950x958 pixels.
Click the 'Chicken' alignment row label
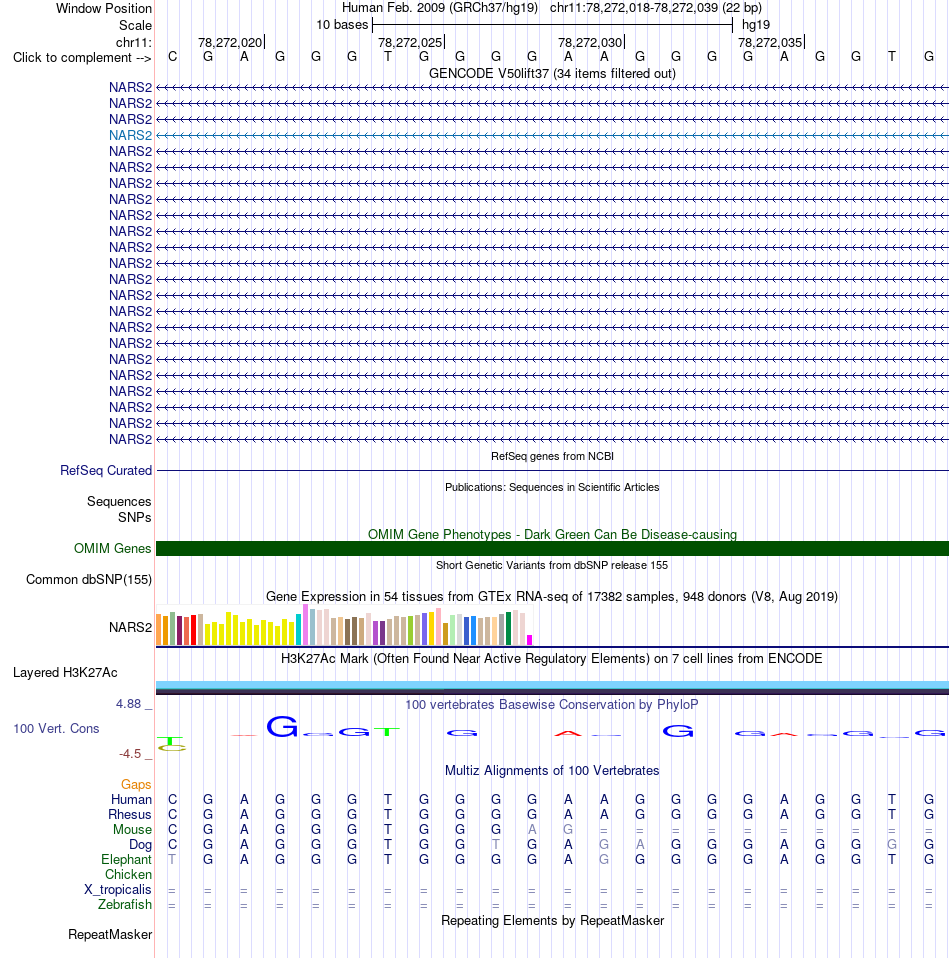[128, 874]
